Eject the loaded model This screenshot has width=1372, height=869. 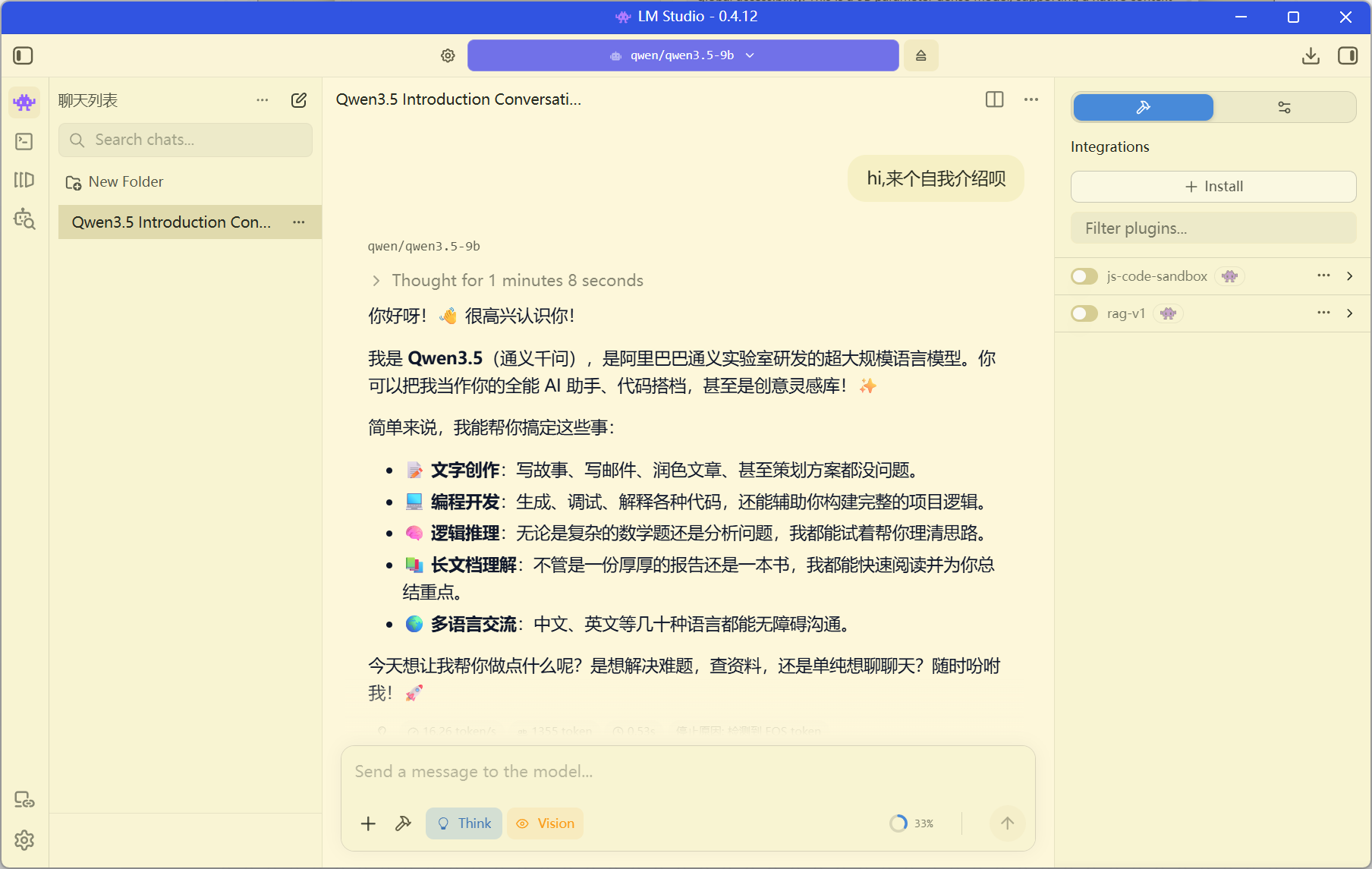[x=920, y=55]
